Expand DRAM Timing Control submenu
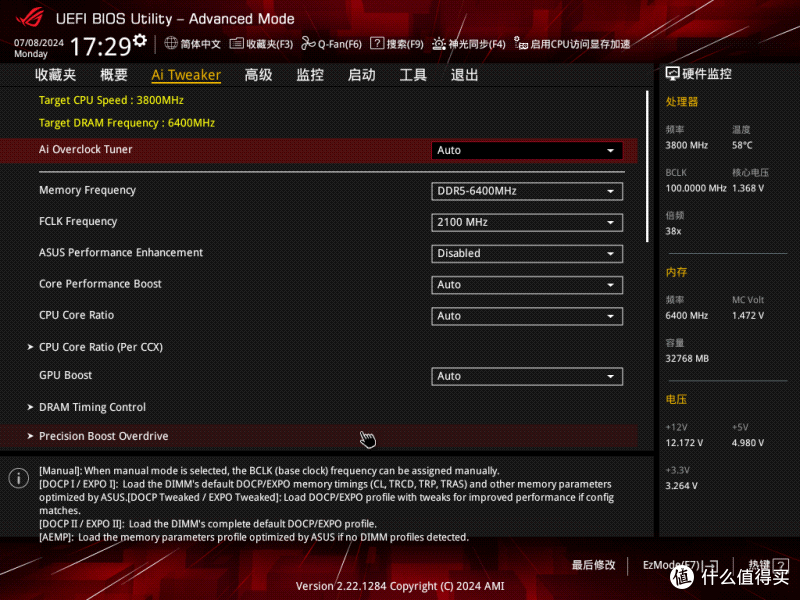 (x=92, y=407)
